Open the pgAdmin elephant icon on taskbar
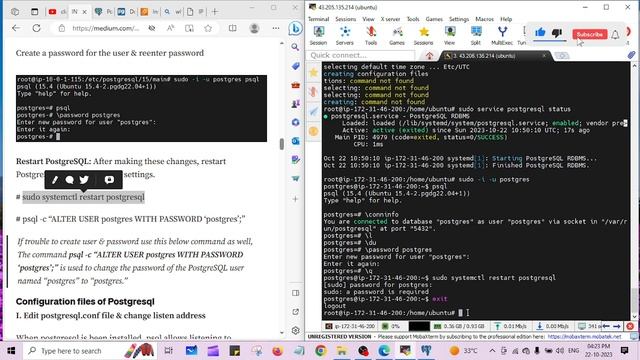 click(426, 351)
